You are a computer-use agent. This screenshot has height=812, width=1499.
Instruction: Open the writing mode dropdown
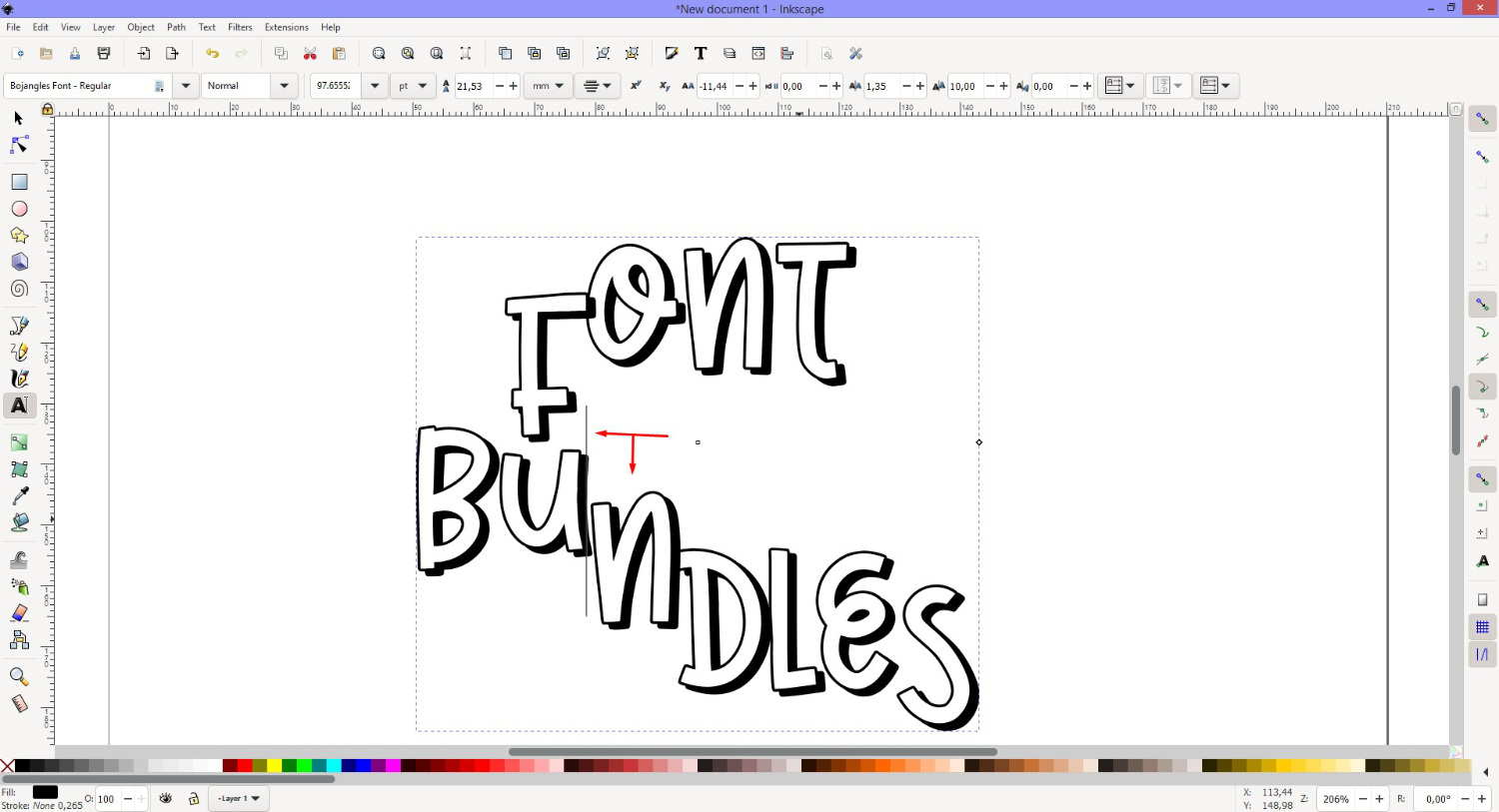click(x=1120, y=86)
